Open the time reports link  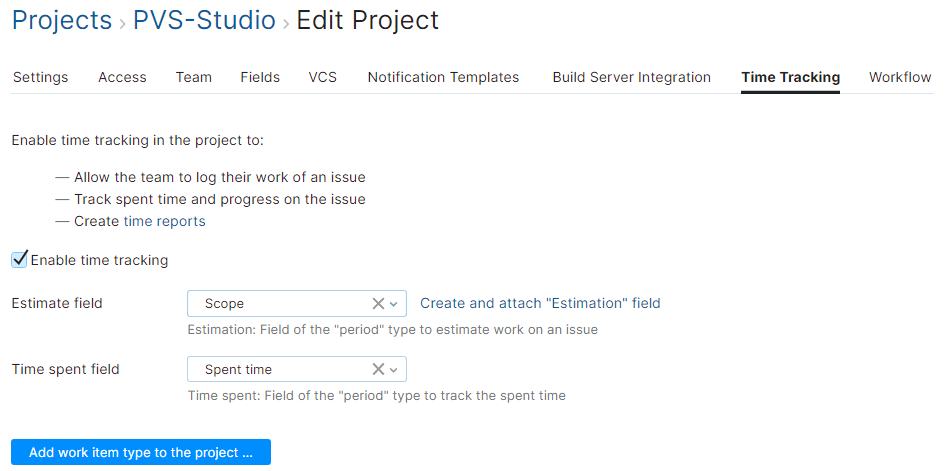point(165,221)
